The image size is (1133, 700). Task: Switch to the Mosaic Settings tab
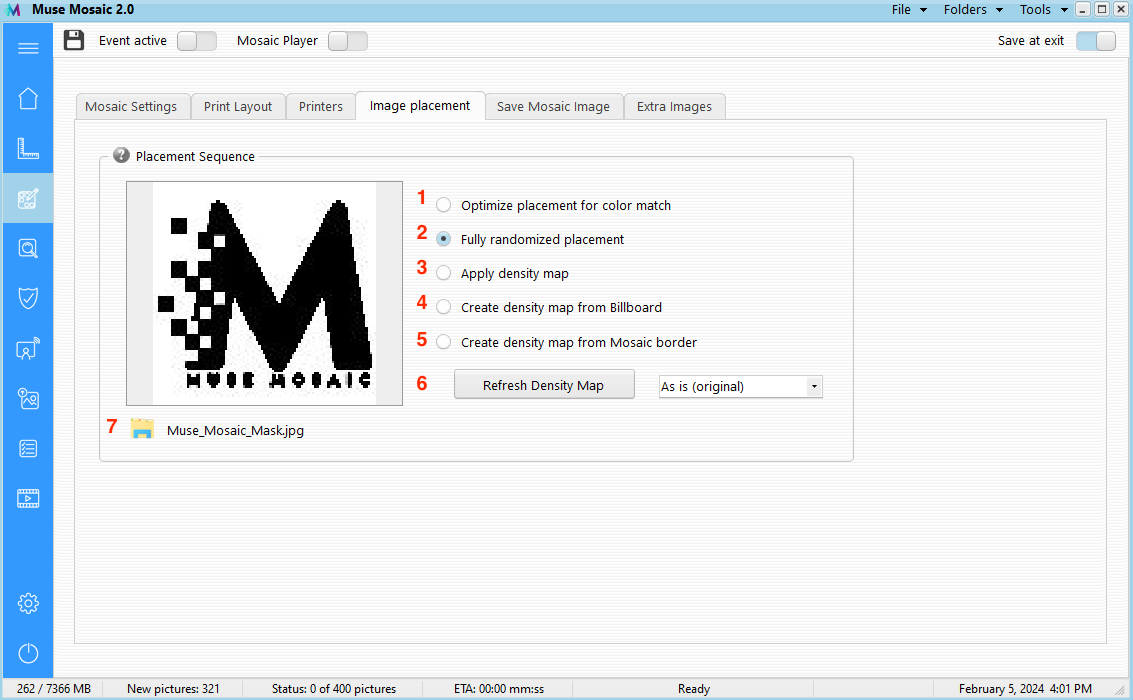[x=132, y=106]
